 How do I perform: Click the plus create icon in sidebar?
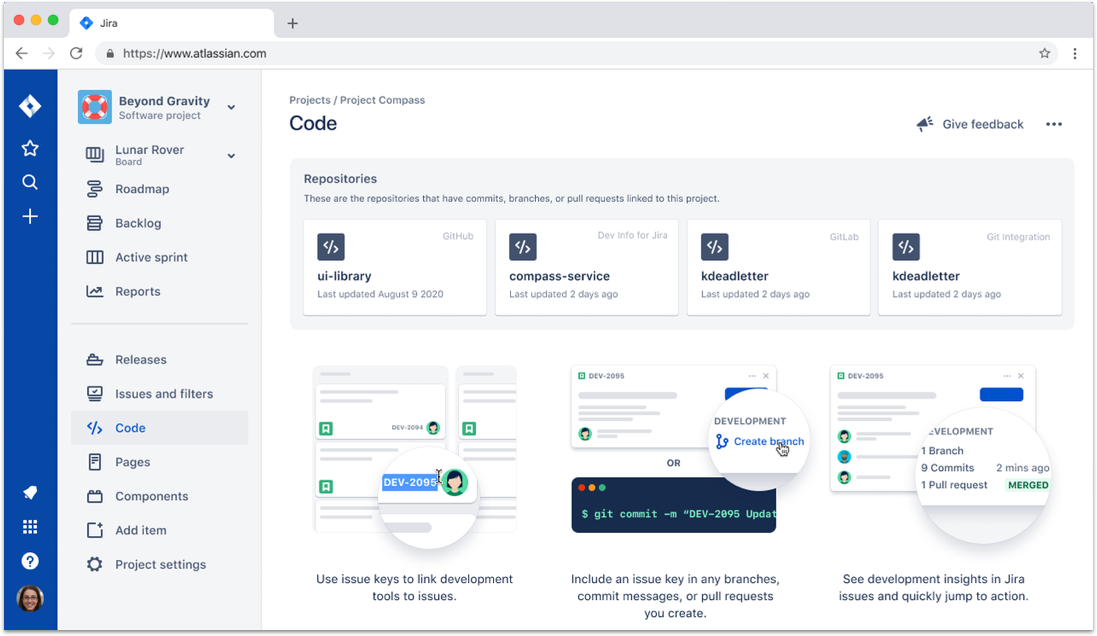(x=30, y=216)
